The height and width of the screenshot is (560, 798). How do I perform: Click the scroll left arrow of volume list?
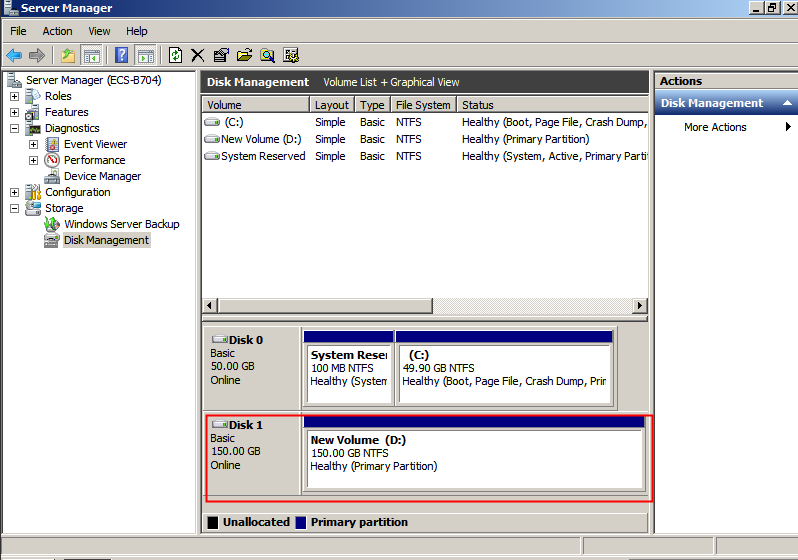[210, 305]
